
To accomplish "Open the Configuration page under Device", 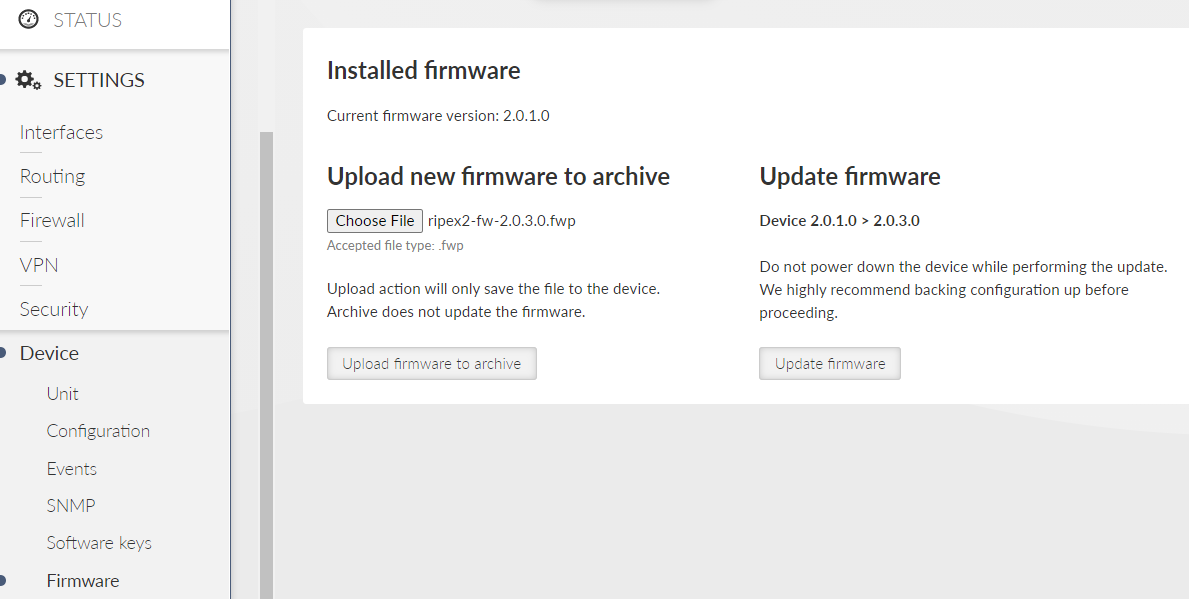I will [x=98, y=431].
